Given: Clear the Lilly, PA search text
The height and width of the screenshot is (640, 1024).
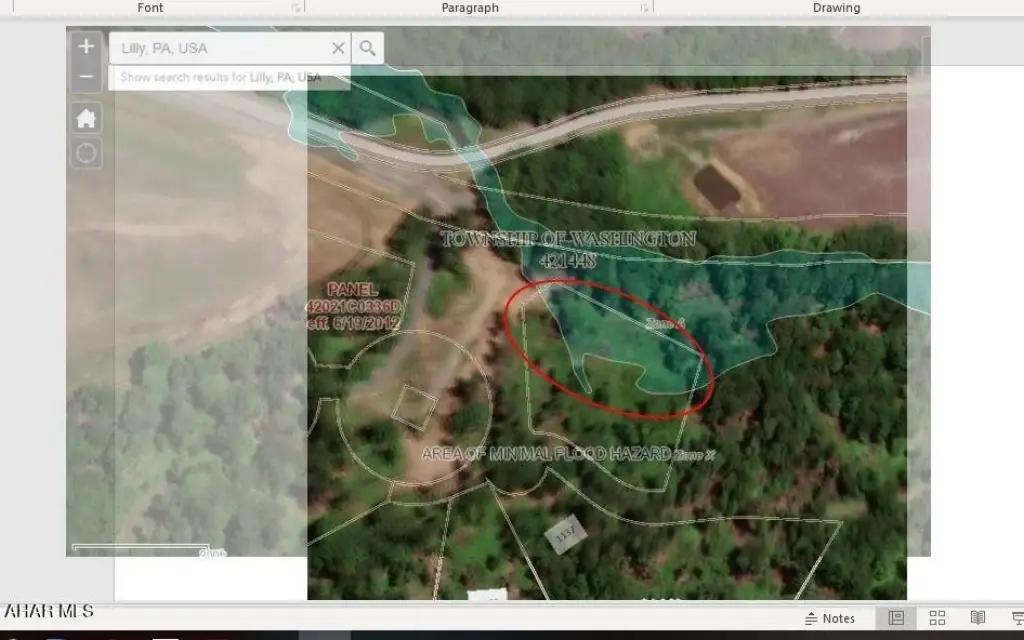Looking at the screenshot, I should 338,48.
